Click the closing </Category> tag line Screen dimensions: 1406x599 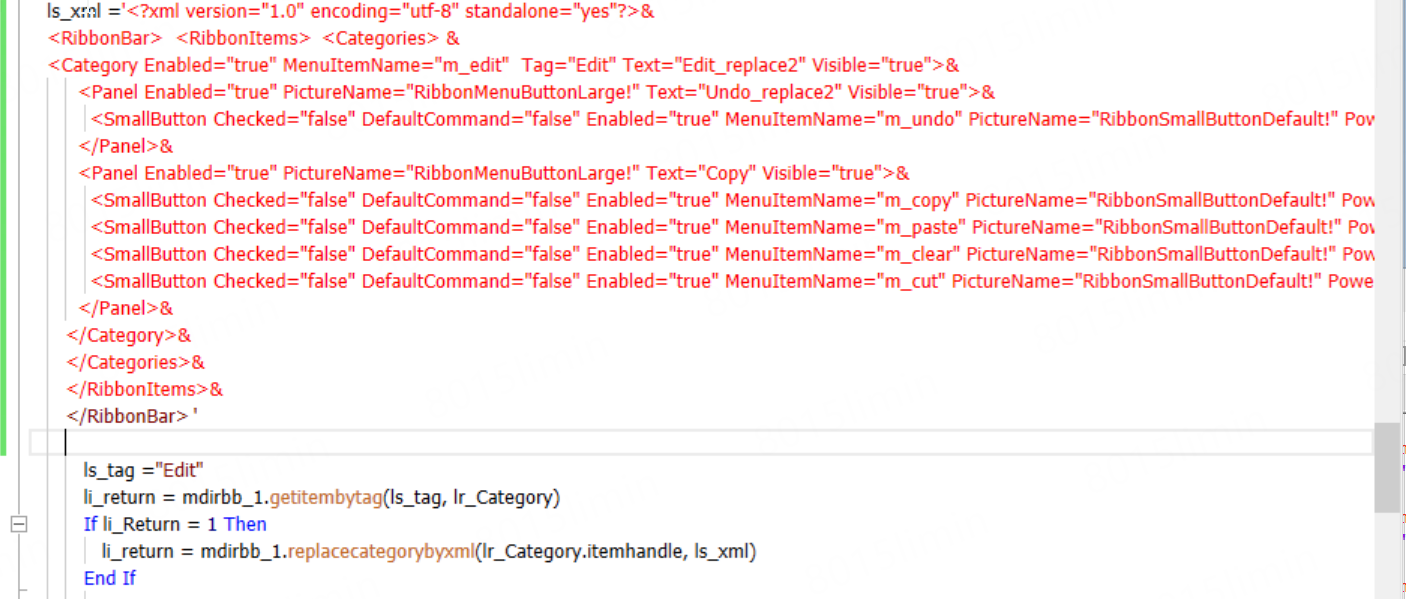coord(128,335)
